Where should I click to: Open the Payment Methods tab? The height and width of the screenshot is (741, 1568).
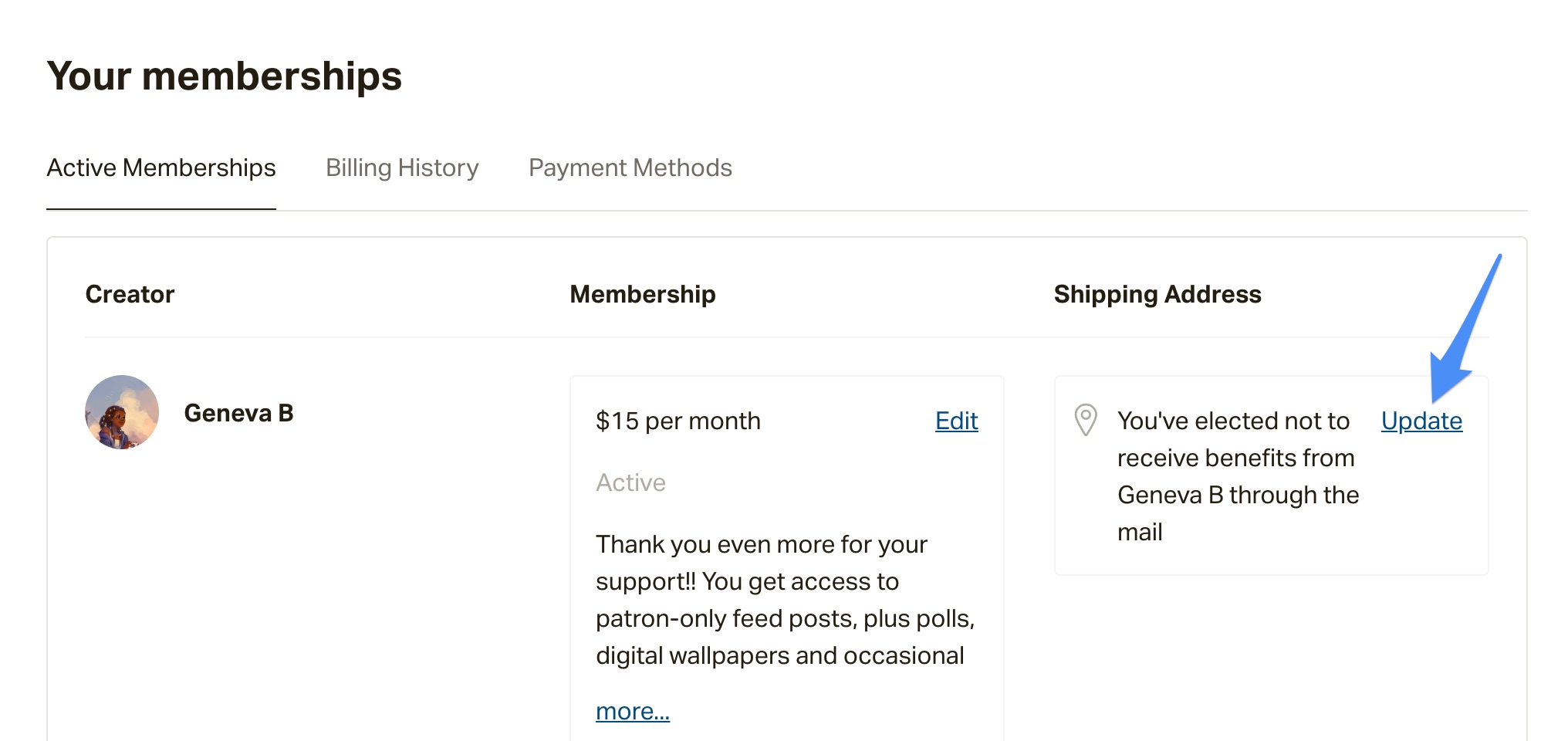(x=630, y=167)
